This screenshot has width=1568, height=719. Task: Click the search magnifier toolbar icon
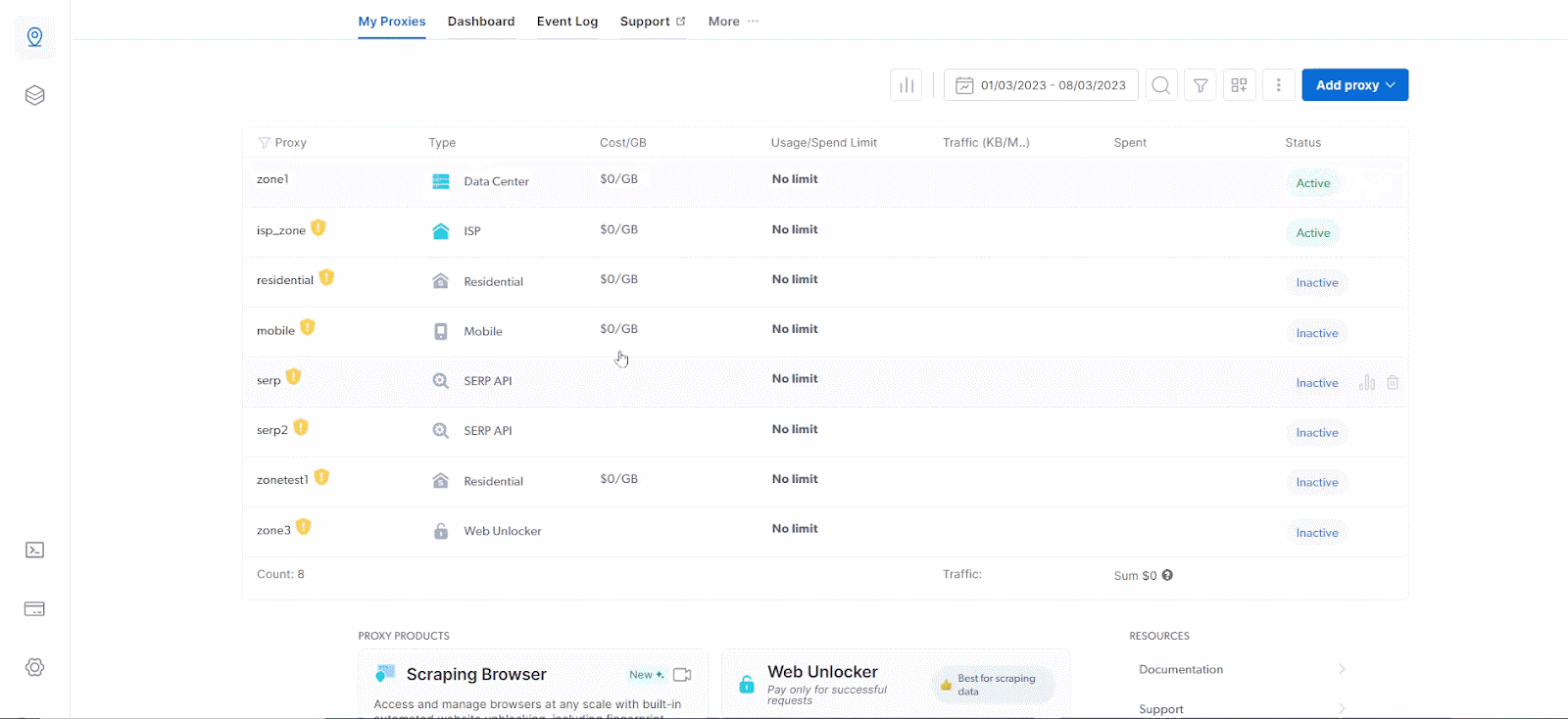pos(1161,85)
